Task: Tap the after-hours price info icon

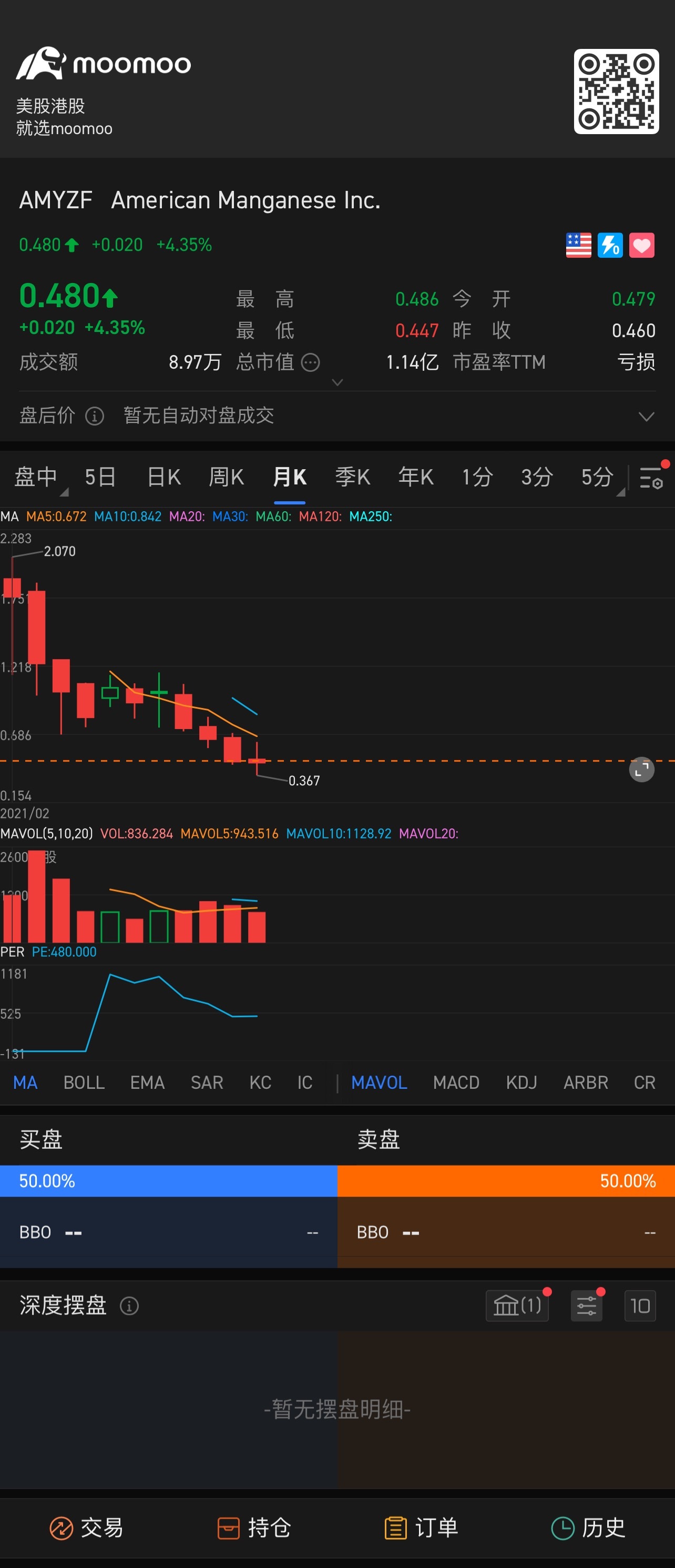Action: tap(94, 416)
